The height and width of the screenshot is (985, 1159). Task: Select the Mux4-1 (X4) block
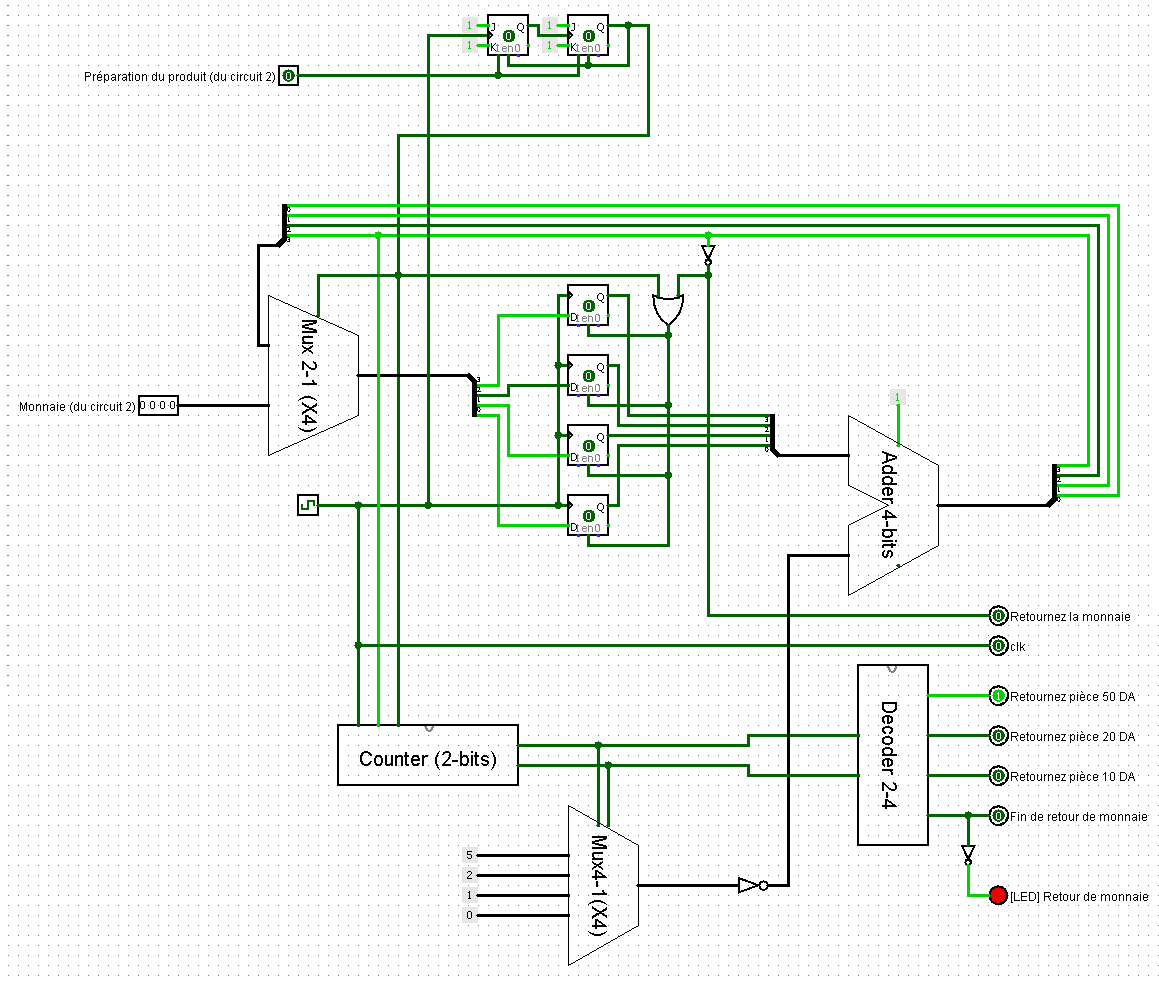point(603,885)
